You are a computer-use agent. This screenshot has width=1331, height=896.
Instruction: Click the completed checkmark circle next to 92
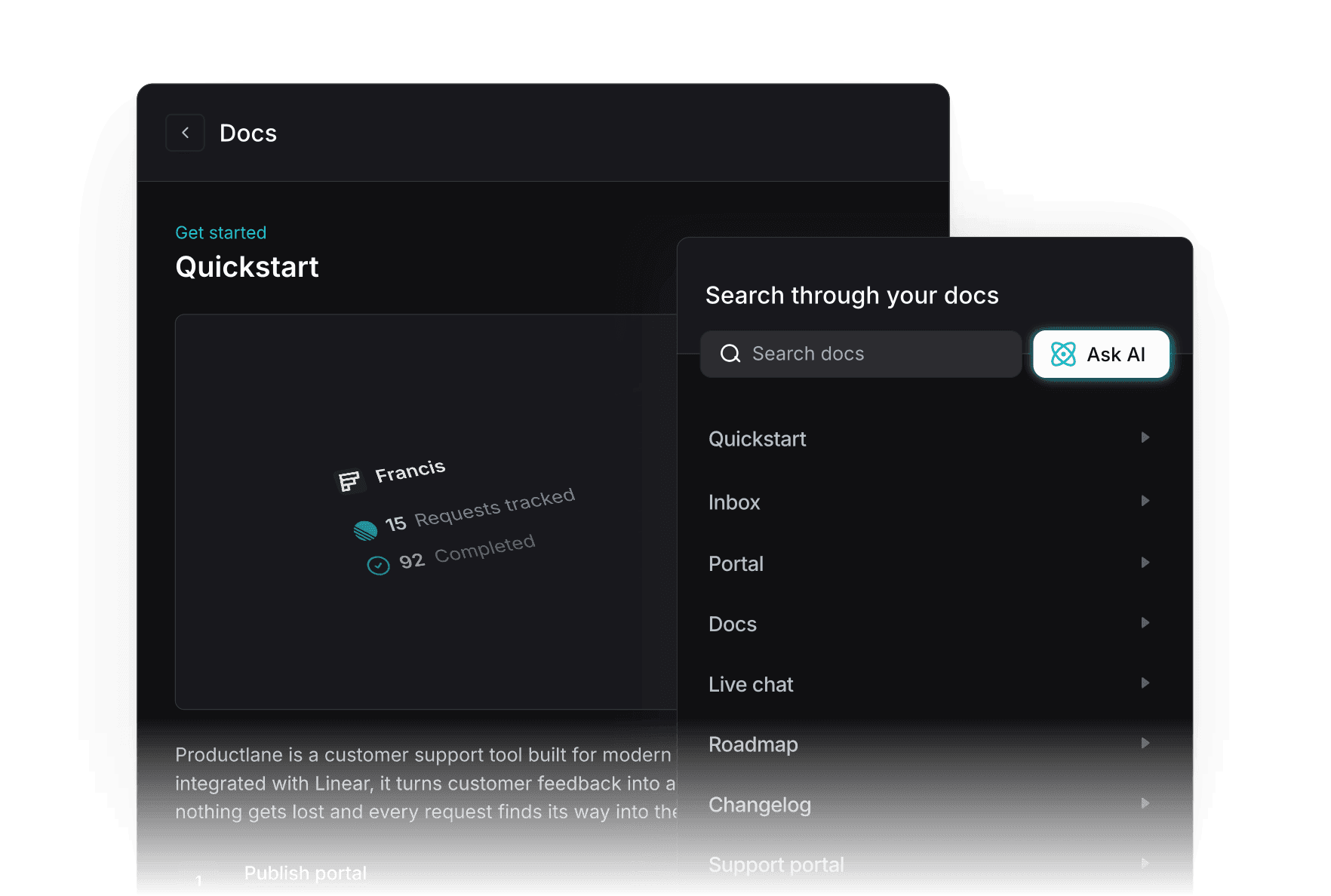coord(379,565)
